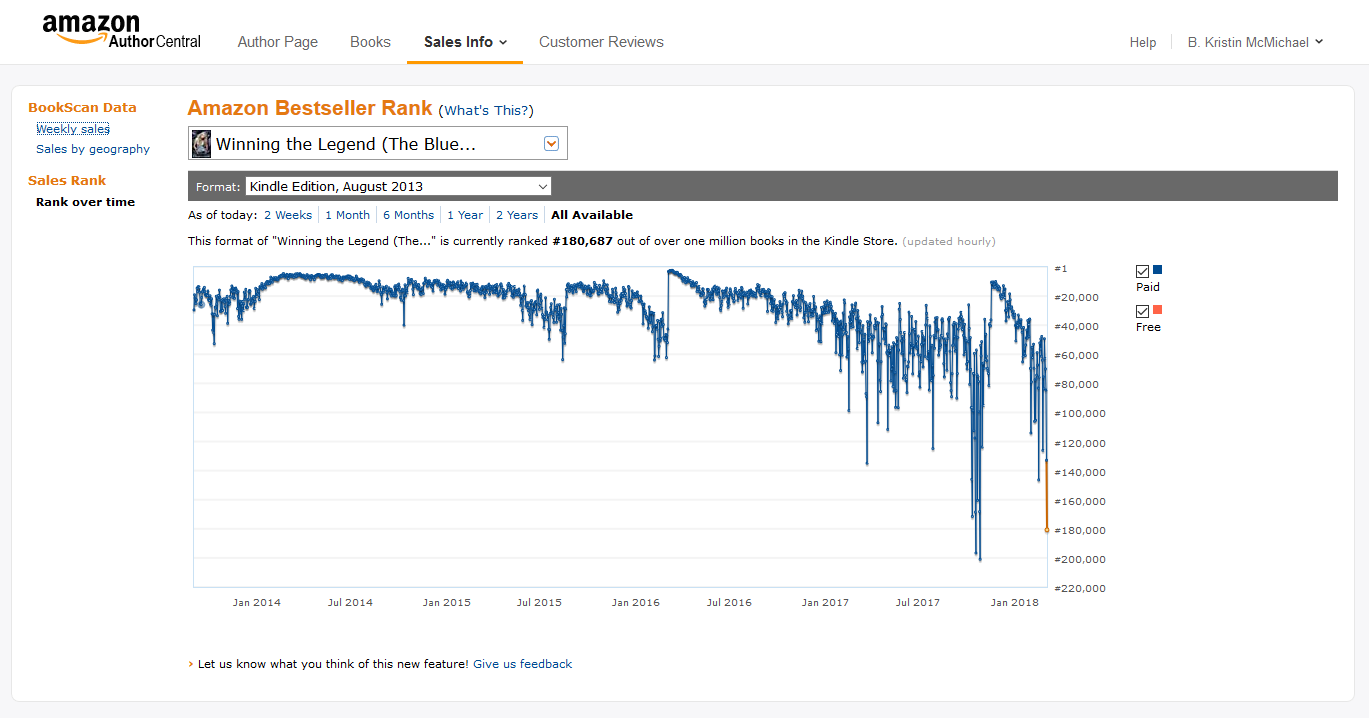Click the What's This? help link

486,111
